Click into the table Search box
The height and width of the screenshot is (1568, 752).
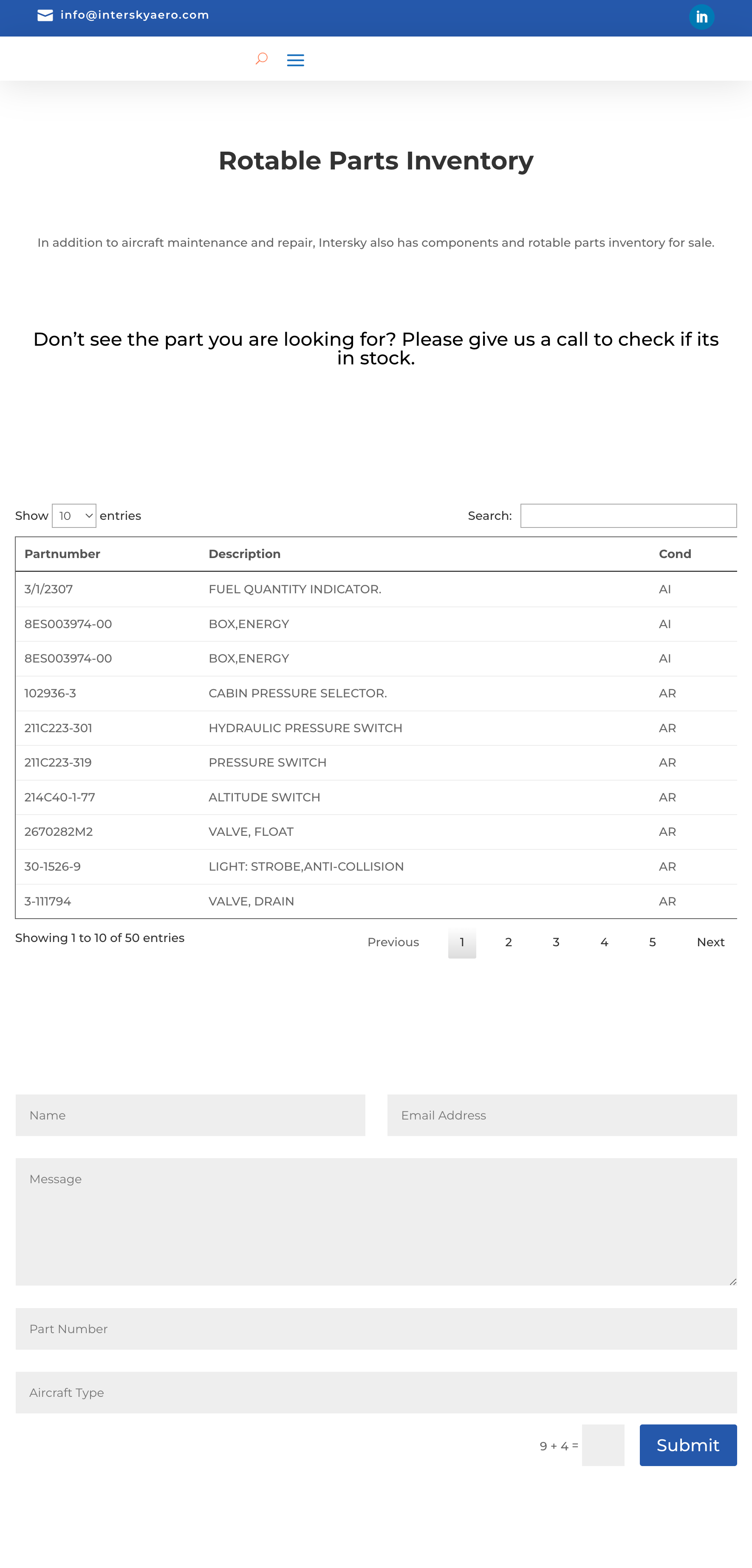click(629, 516)
